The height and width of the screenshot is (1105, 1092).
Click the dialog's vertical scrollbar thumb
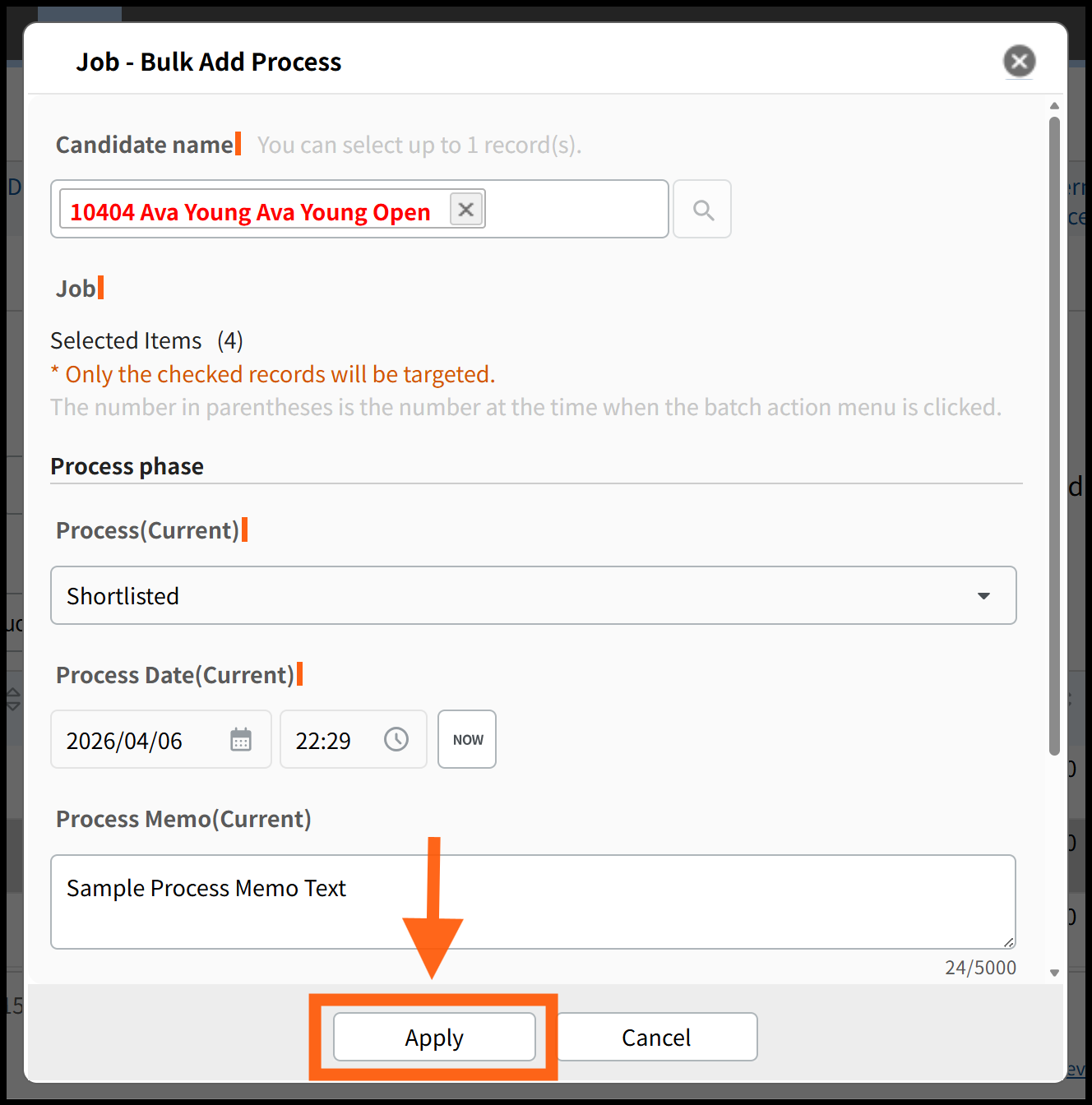coord(1054,436)
